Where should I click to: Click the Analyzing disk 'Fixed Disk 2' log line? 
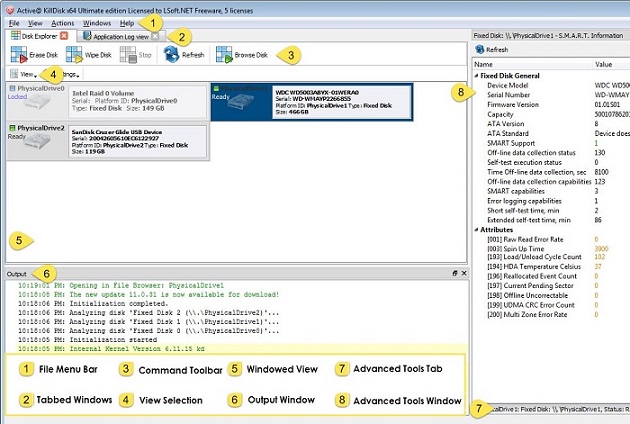148,313
